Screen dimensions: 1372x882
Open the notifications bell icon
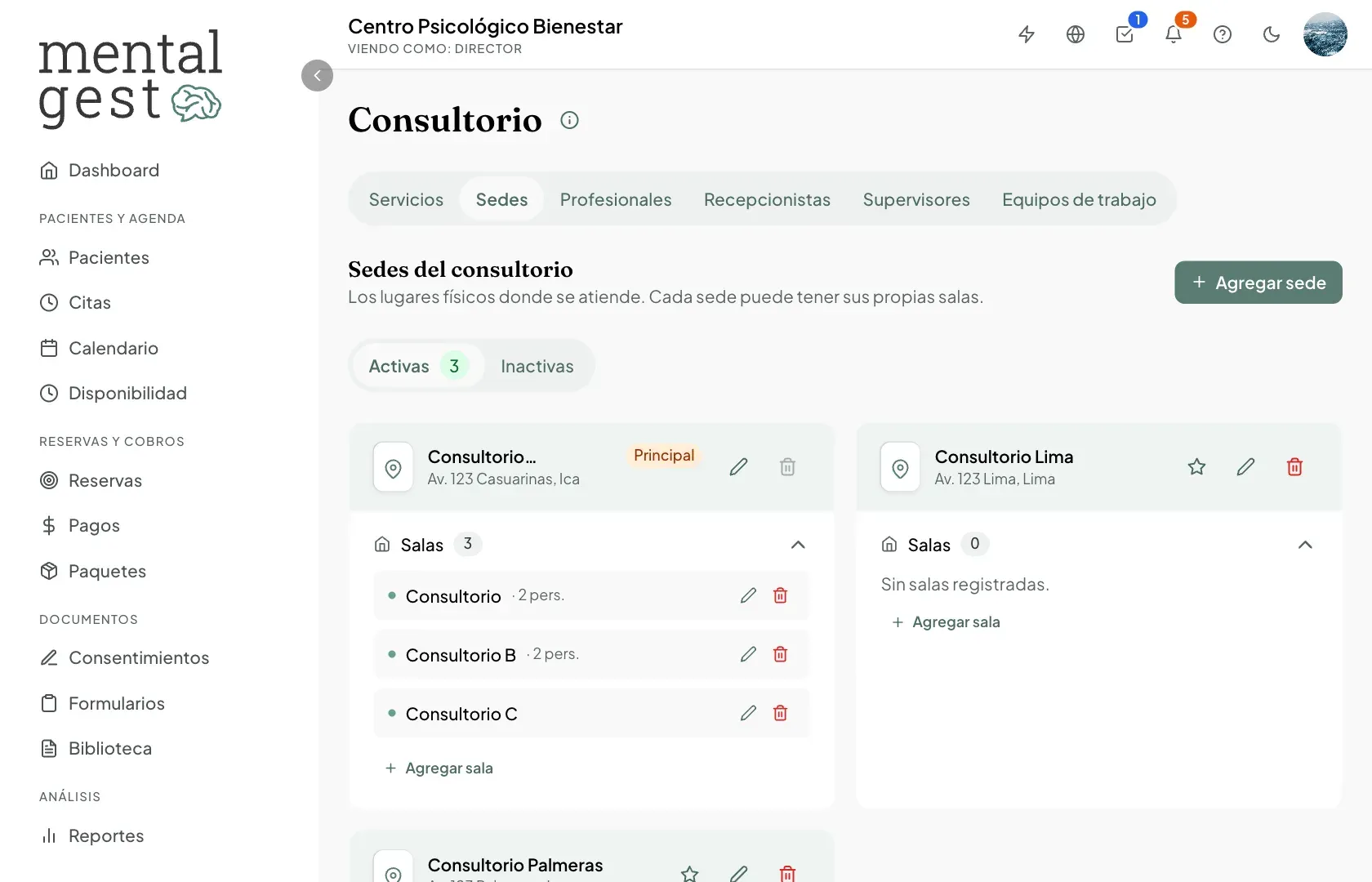pos(1174,34)
